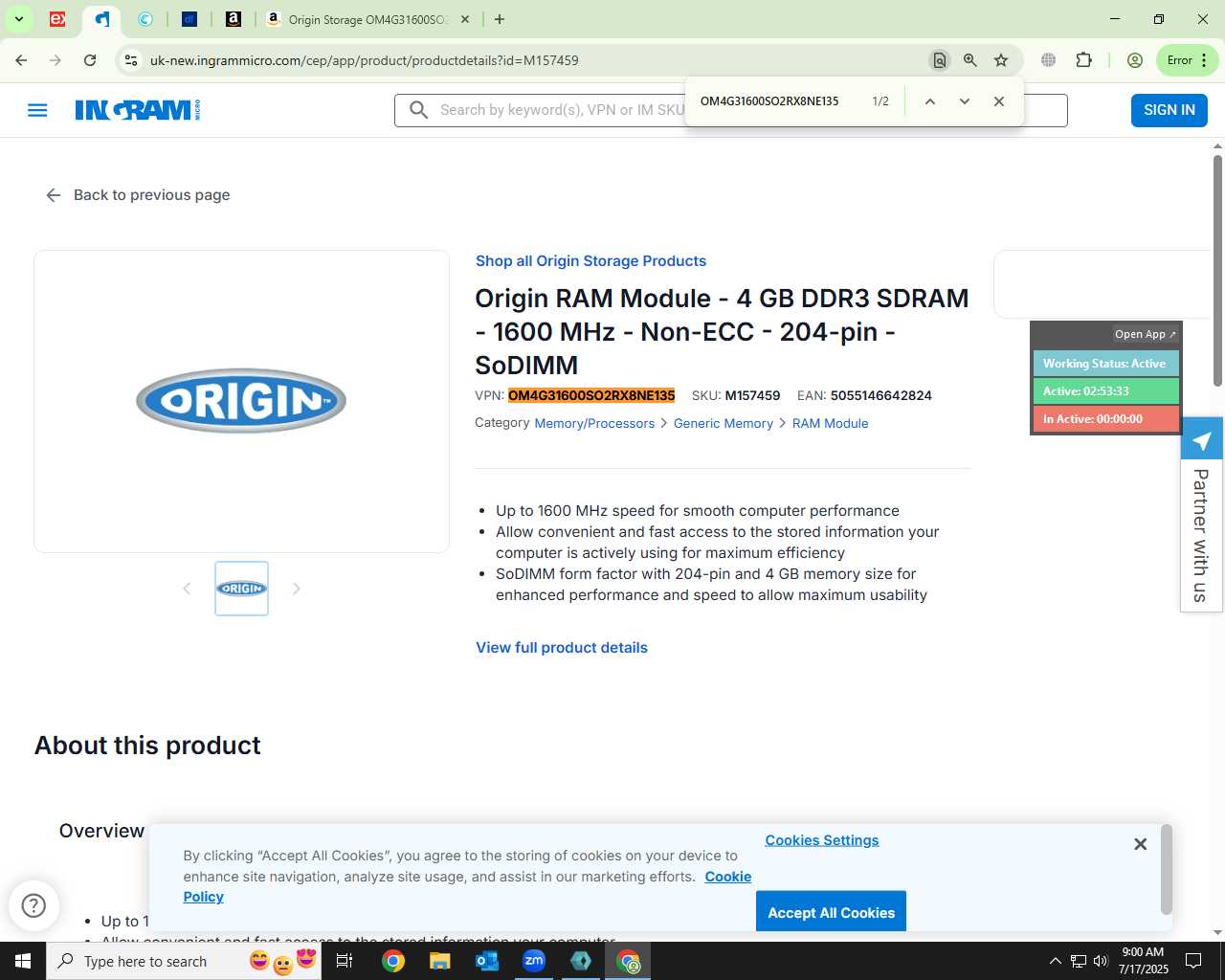
Task: Accept All Cookies
Action: 831,912
